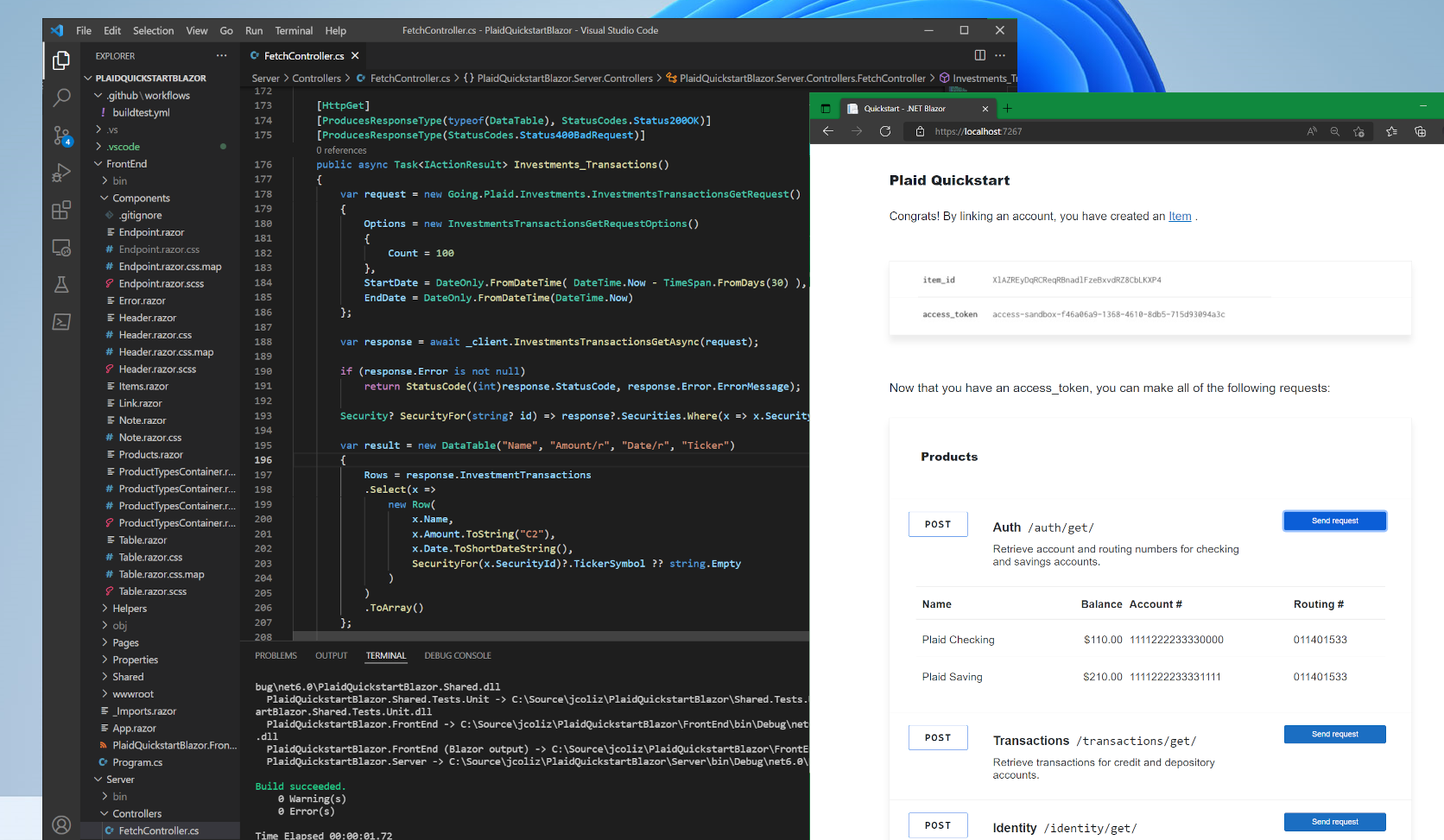Click the 0 references code lens
This screenshot has height=840, width=1444.
(x=341, y=150)
